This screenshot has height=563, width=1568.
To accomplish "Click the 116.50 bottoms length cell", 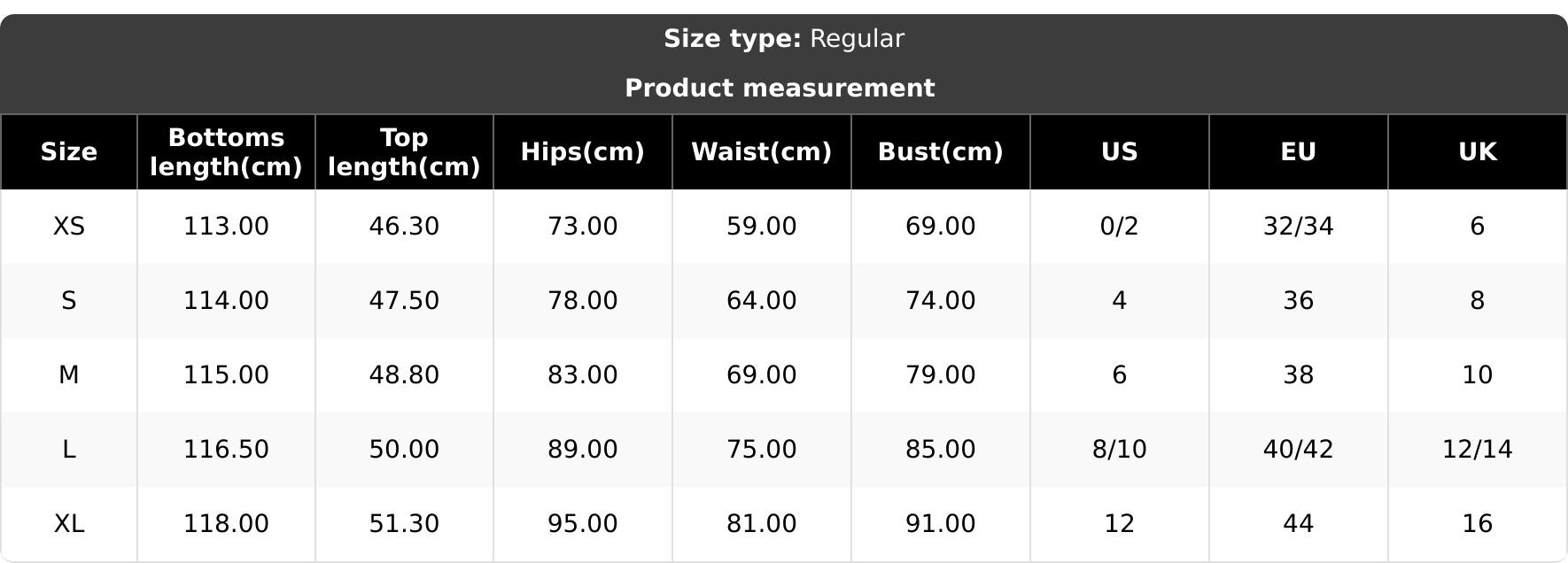I will (226, 450).
